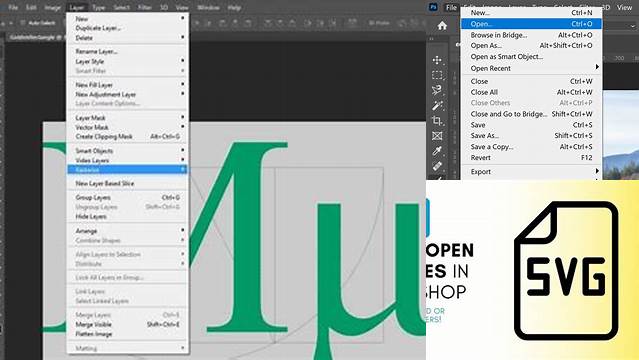Open the Window menu

tap(208, 7)
